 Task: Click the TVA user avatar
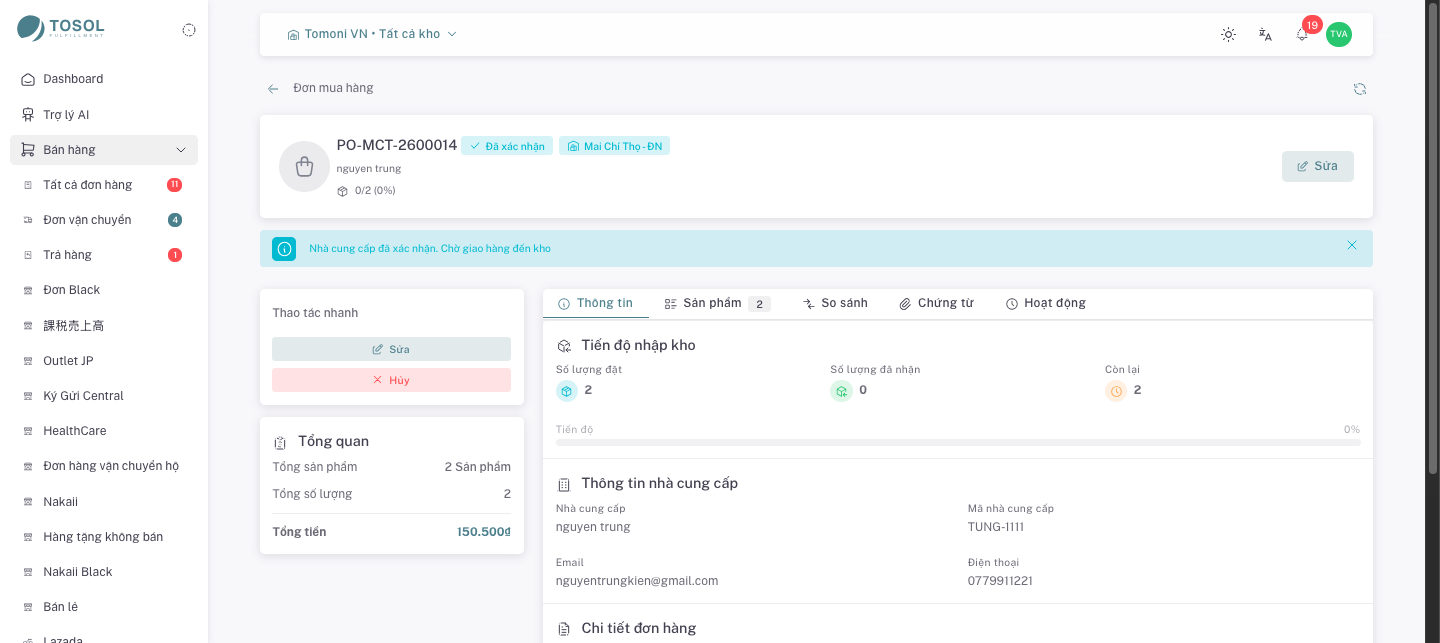tap(1339, 34)
